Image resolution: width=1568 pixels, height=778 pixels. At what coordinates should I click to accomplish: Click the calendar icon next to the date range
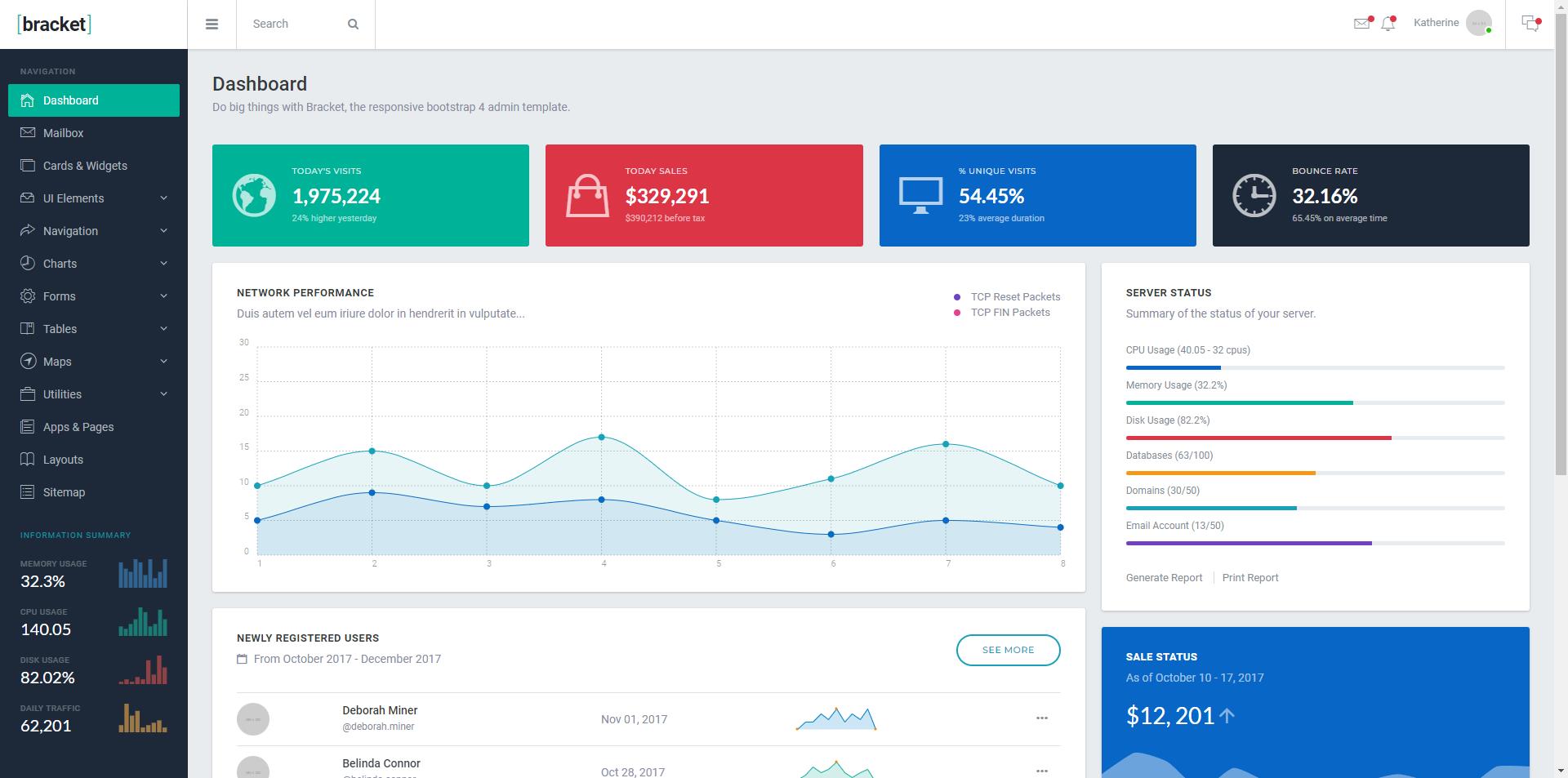pyautogui.click(x=242, y=659)
